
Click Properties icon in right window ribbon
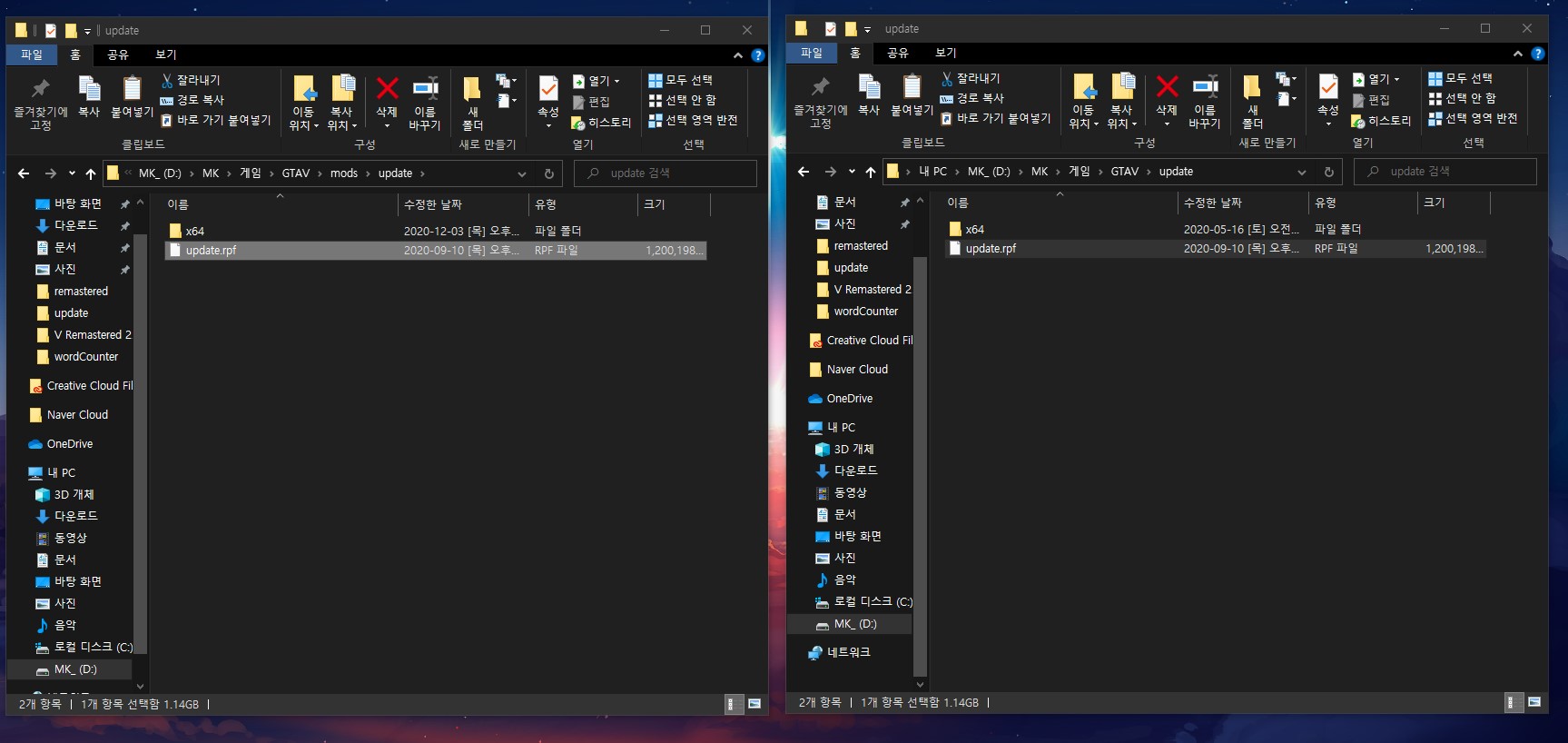[1328, 88]
